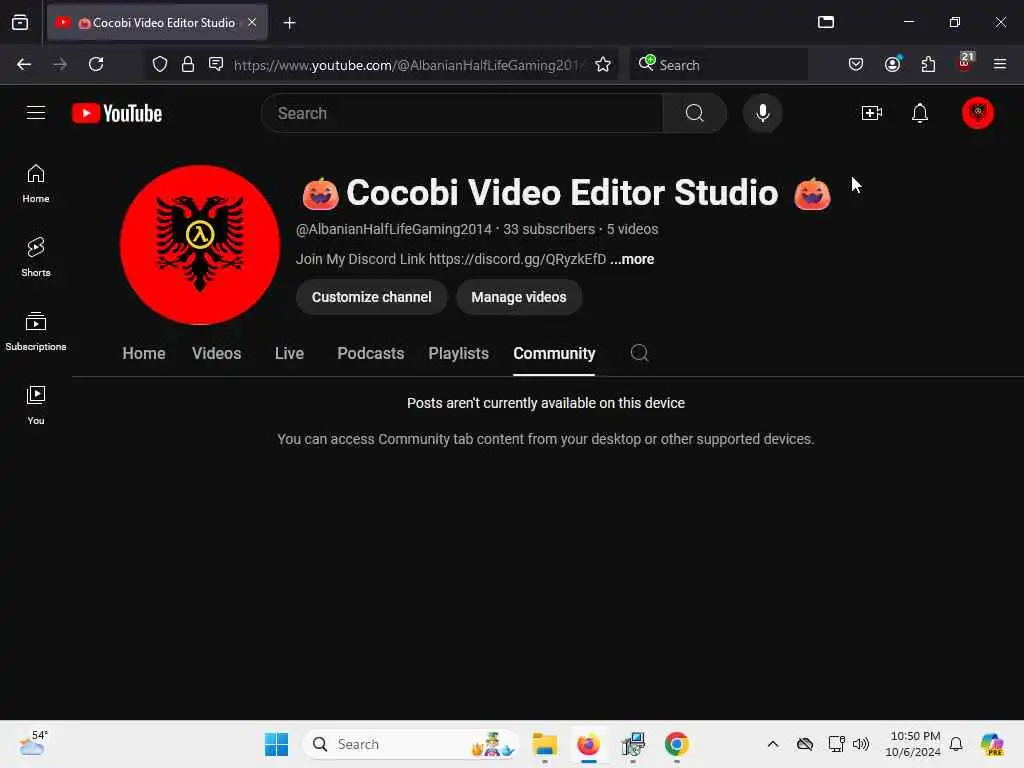Bookmark the page with the star icon
This screenshot has width=1024, height=768.
603,65
